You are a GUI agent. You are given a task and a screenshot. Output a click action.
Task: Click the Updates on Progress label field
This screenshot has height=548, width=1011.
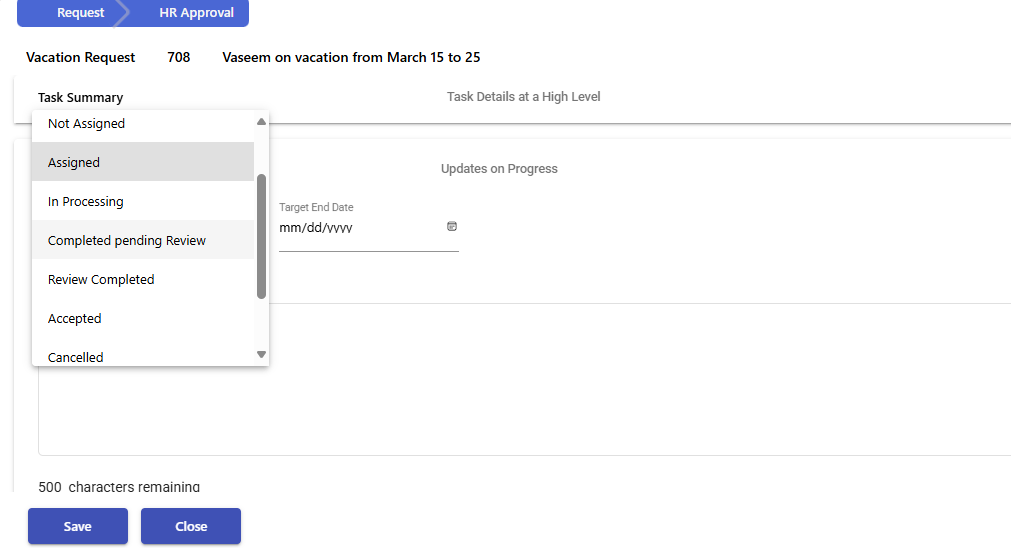coord(499,169)
